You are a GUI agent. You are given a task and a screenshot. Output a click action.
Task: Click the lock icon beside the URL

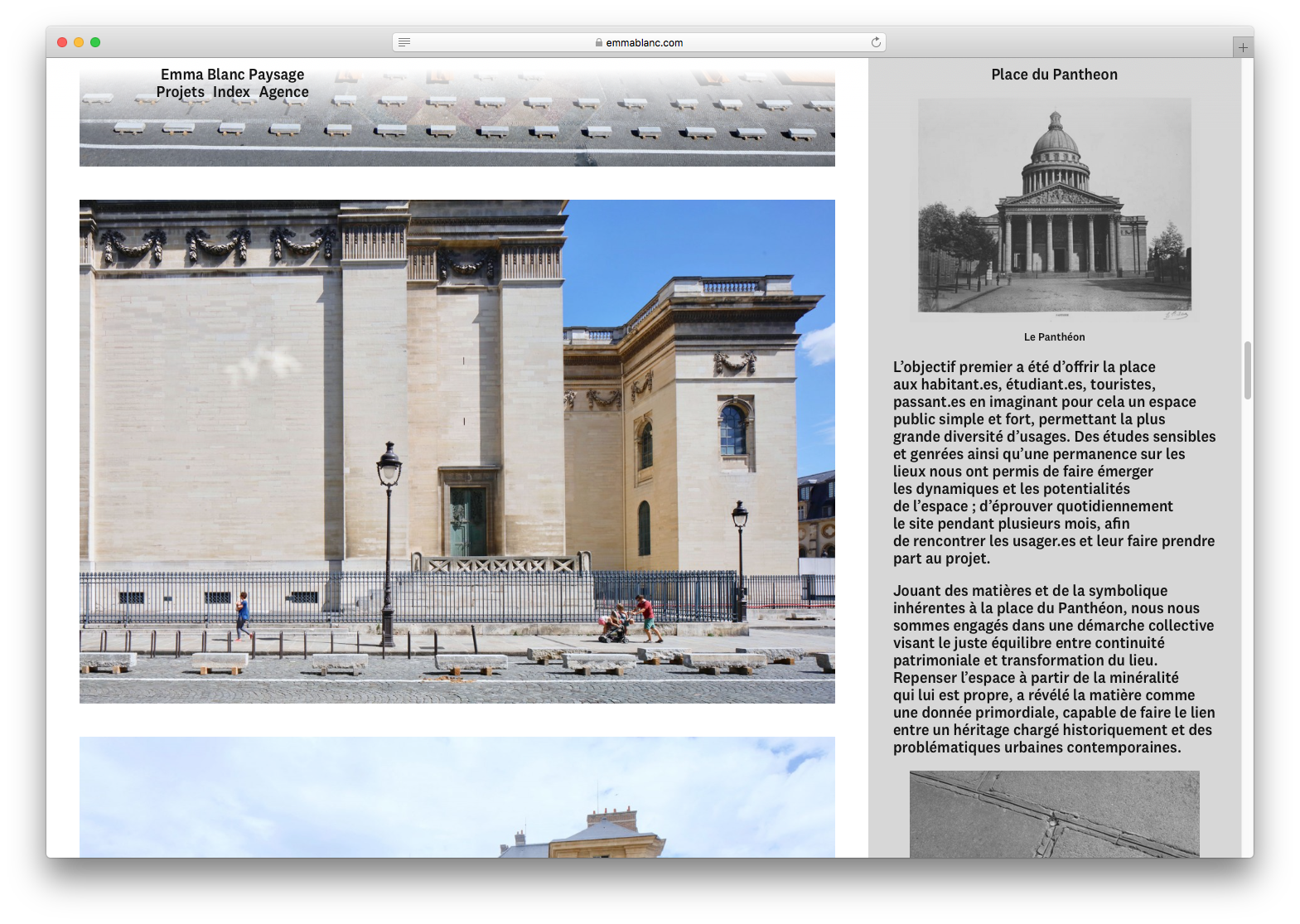598,43
